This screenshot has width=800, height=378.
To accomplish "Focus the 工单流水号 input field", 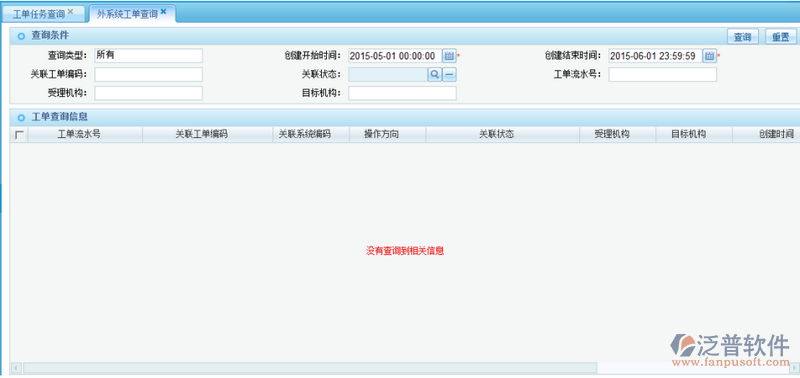I will (662, 74).
